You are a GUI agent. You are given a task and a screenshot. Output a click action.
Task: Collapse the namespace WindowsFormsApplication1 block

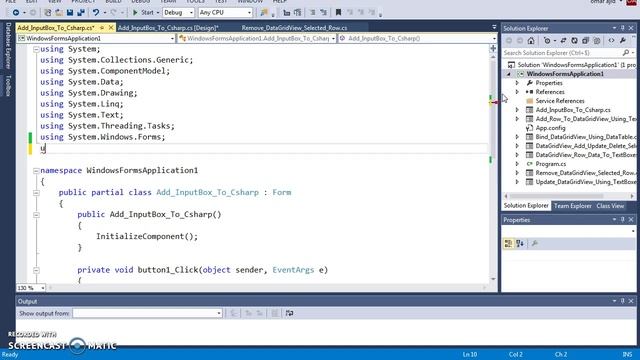point(36,171)
